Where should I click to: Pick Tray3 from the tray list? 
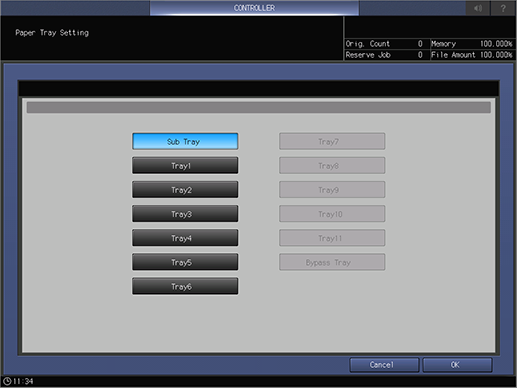(x=185, y=214)
